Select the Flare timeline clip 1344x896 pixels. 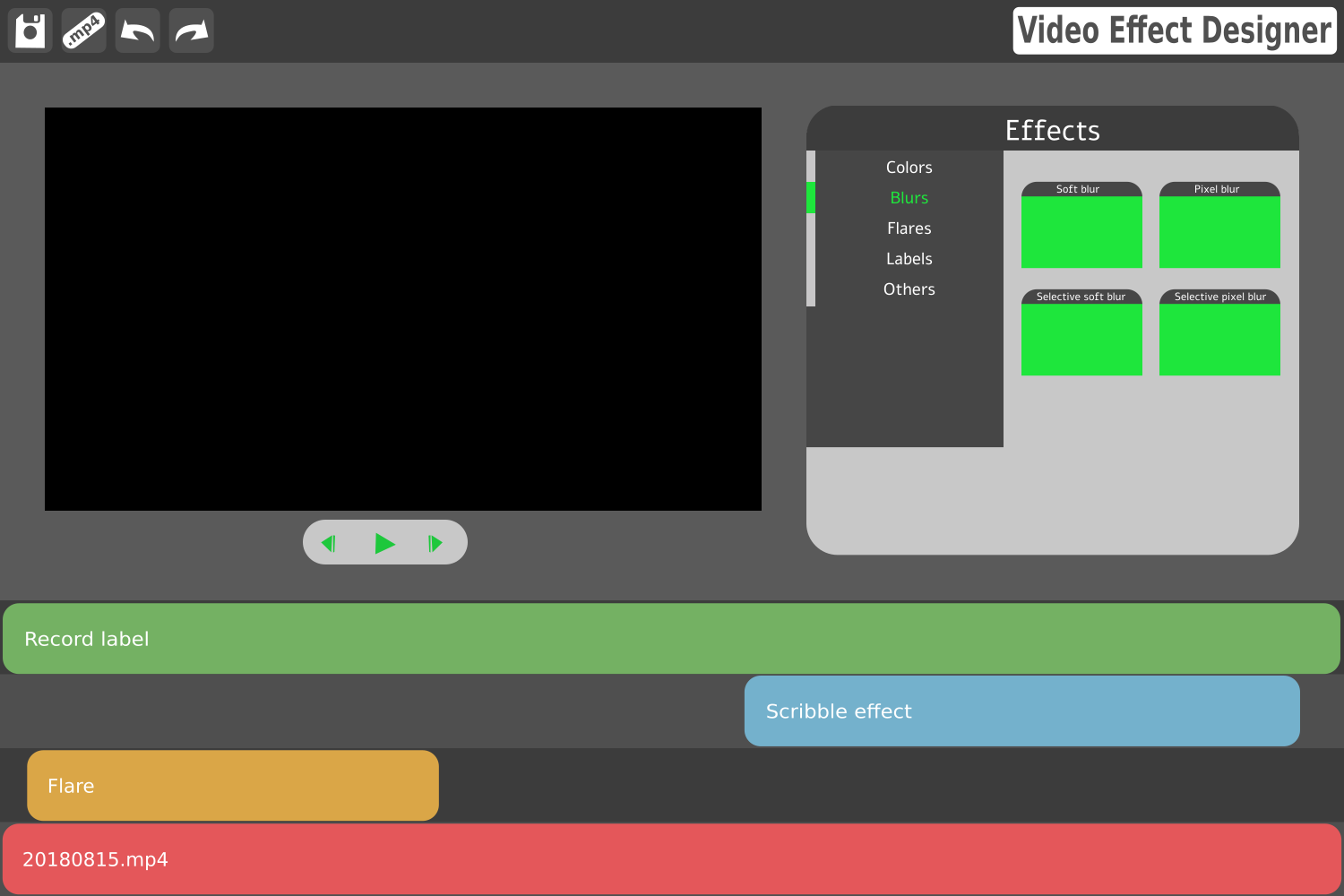[x=233, y=786]
